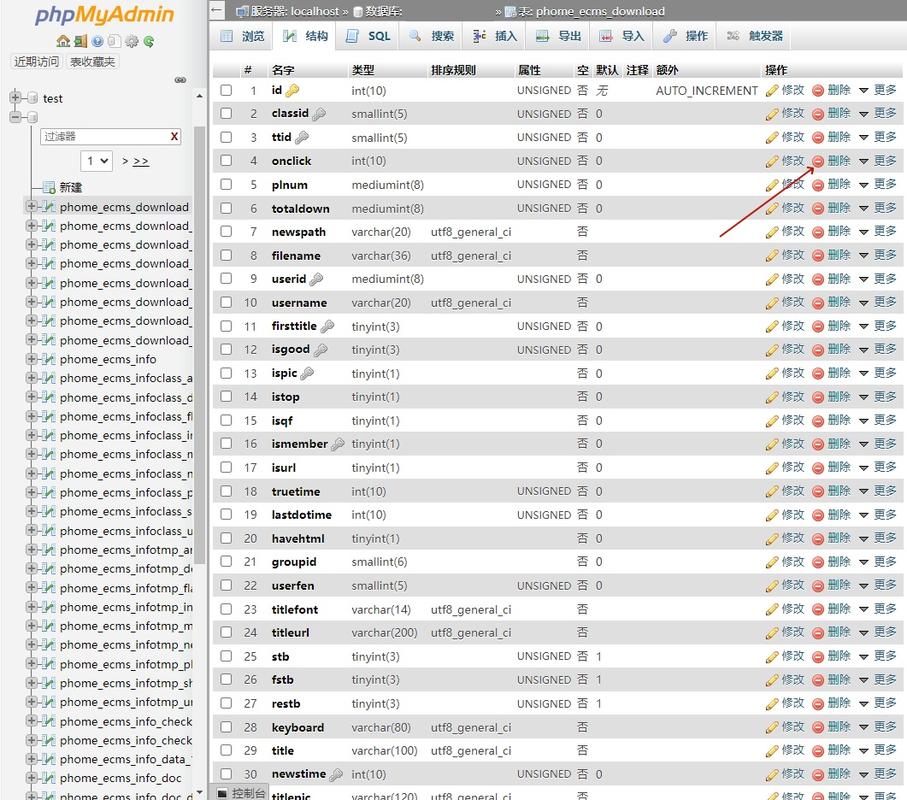This screenshot has height=800, width=907.
Task: Open the settings gear icon above navigation panel
Action: [130, 42]
